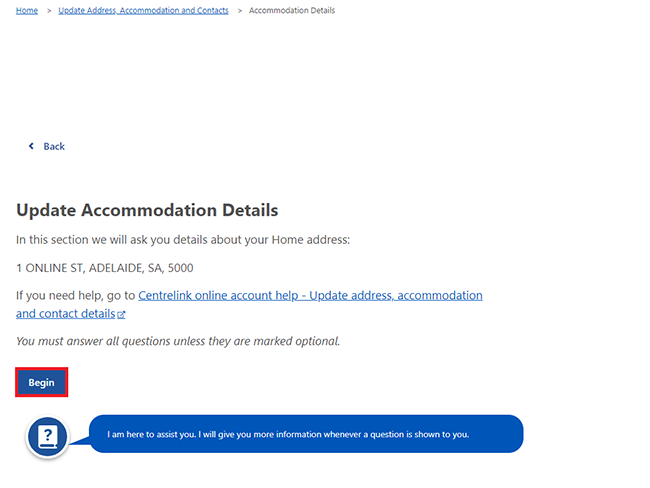Click the Back chevron arrow icon

(31, 146)
